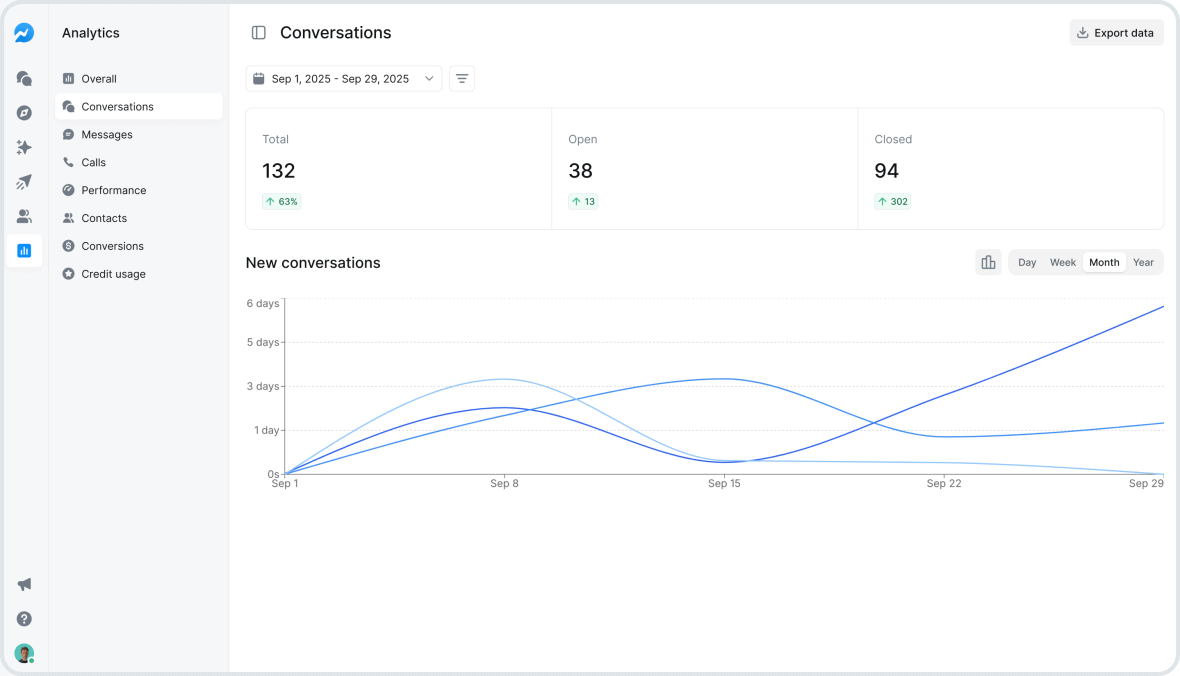The image size is (1180, 676).
Task: Open the Sep 1 - Sep 29 date picker
Action: click(343, 78)
